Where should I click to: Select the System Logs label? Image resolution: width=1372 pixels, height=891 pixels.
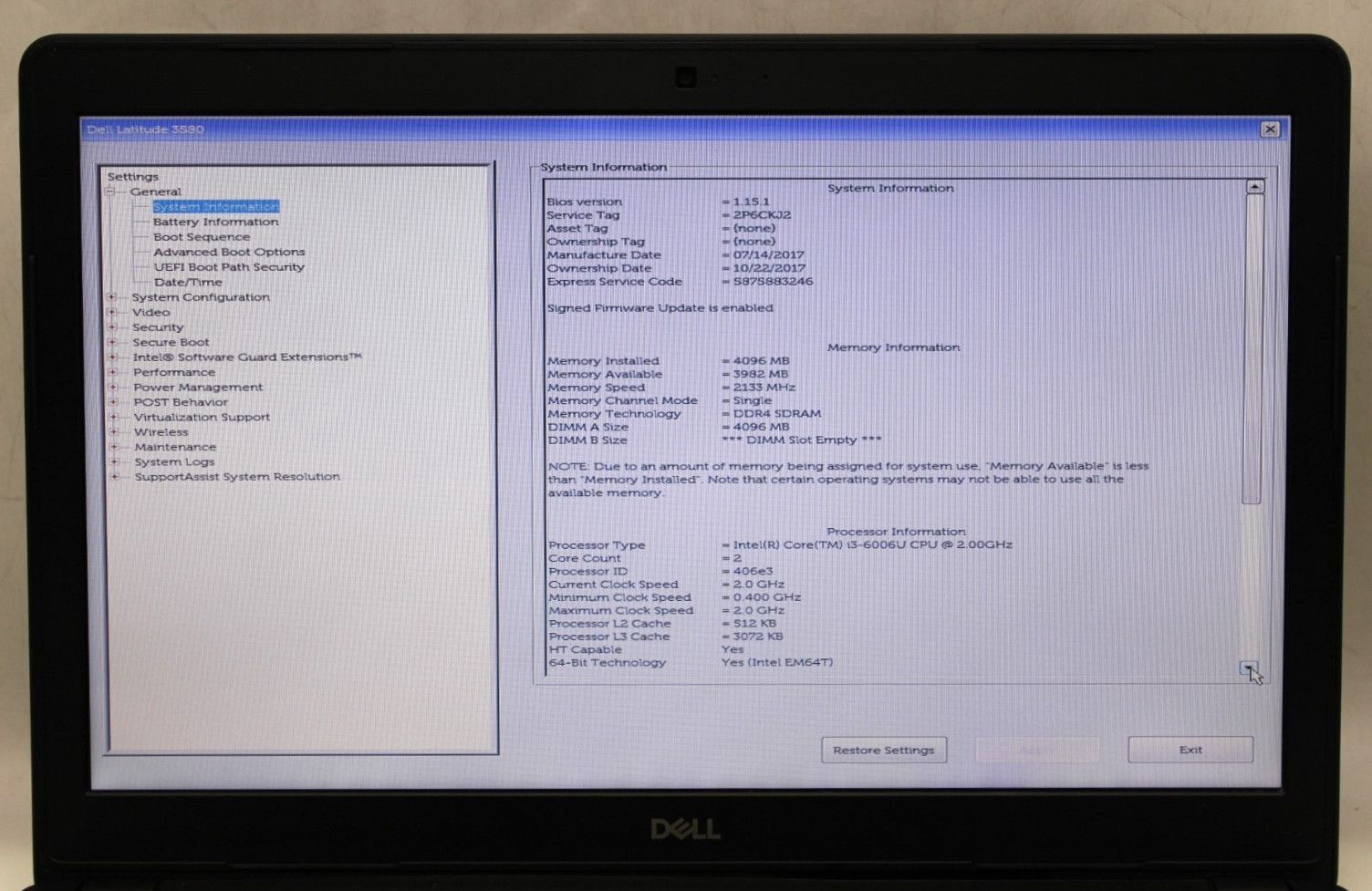tap(174, 461)
